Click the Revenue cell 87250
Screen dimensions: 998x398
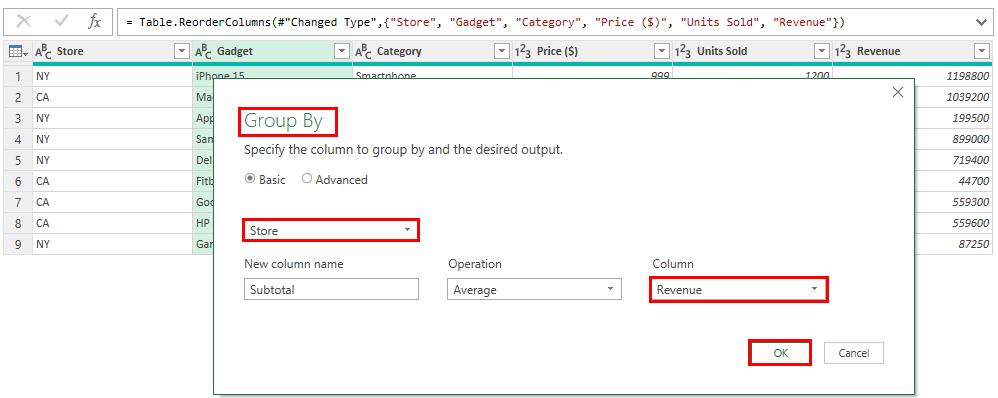pyautogui.click(x=953, y=245)
